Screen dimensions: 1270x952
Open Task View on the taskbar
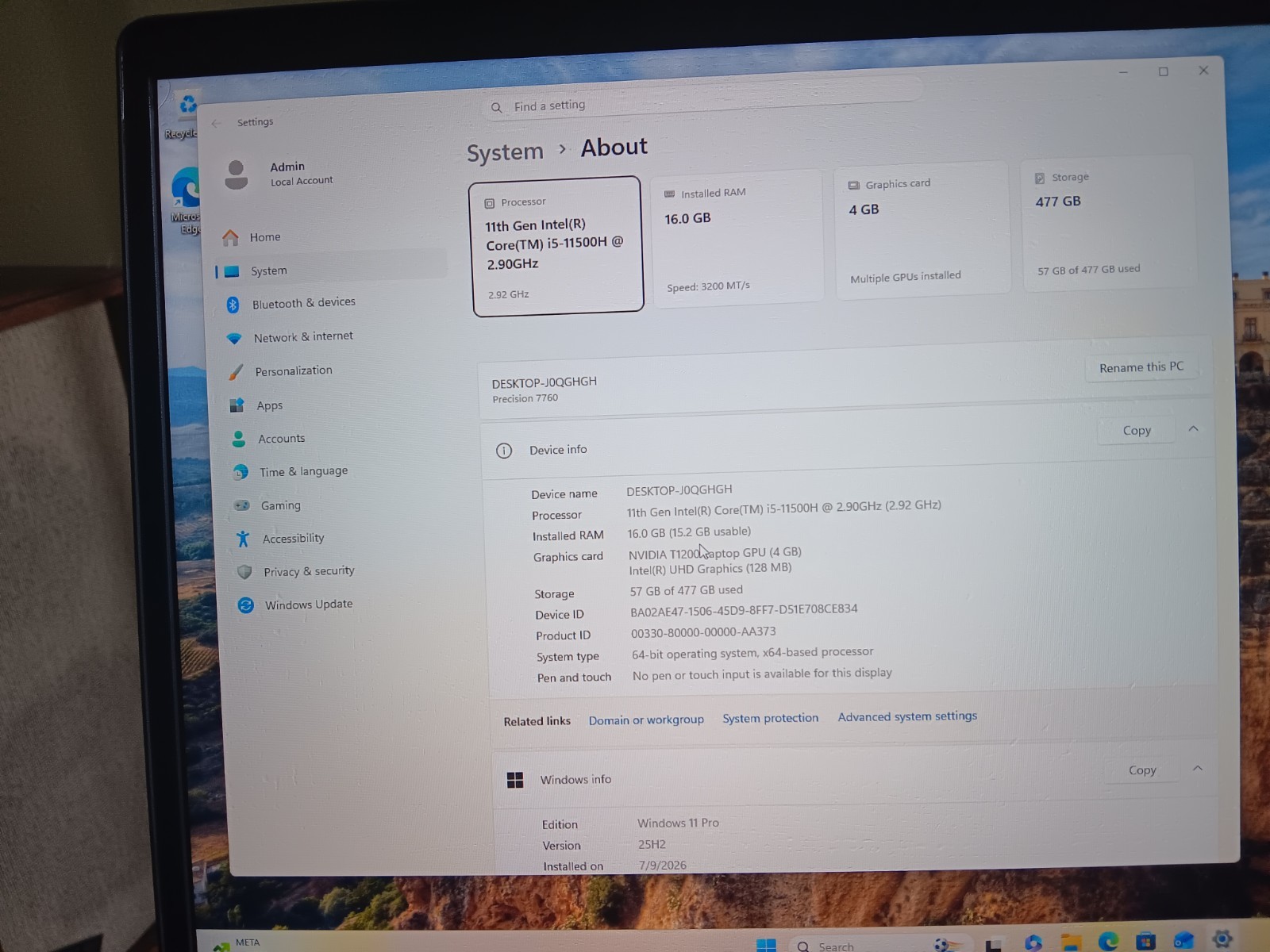(993, 946)
